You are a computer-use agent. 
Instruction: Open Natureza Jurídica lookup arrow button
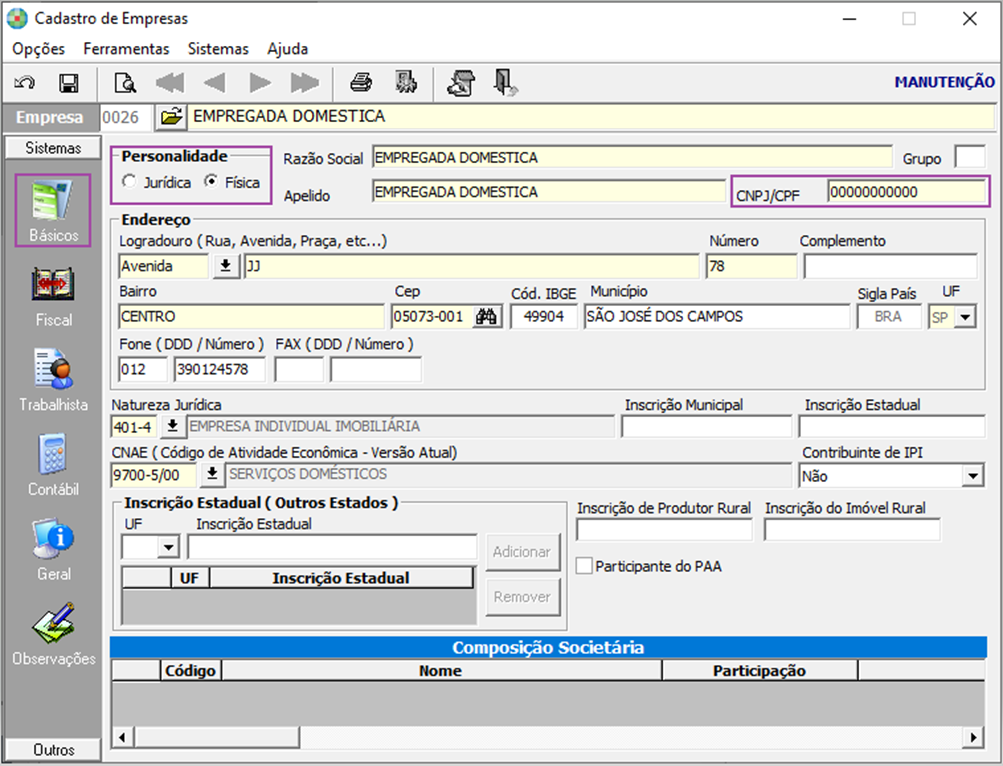[172, 426]
